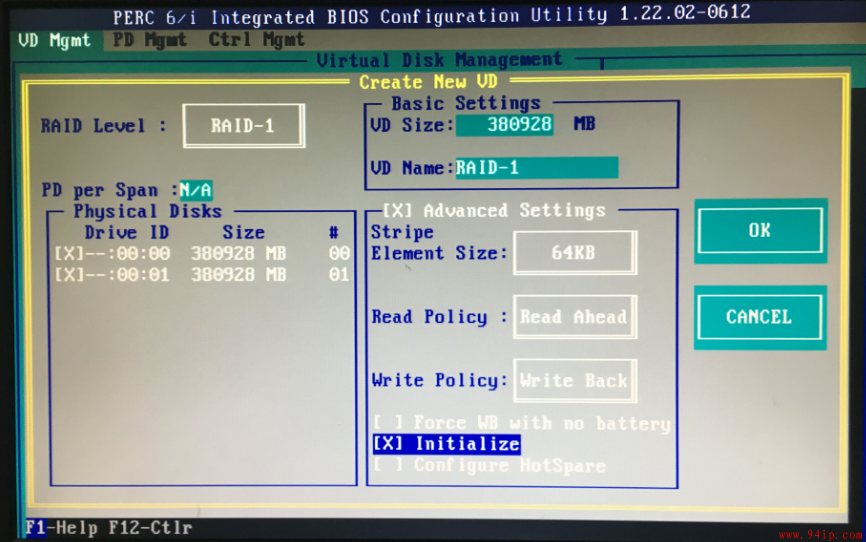Click the VD Size field showing 380928
Viewport: 866px width, 542px height.
click(504, 124)
